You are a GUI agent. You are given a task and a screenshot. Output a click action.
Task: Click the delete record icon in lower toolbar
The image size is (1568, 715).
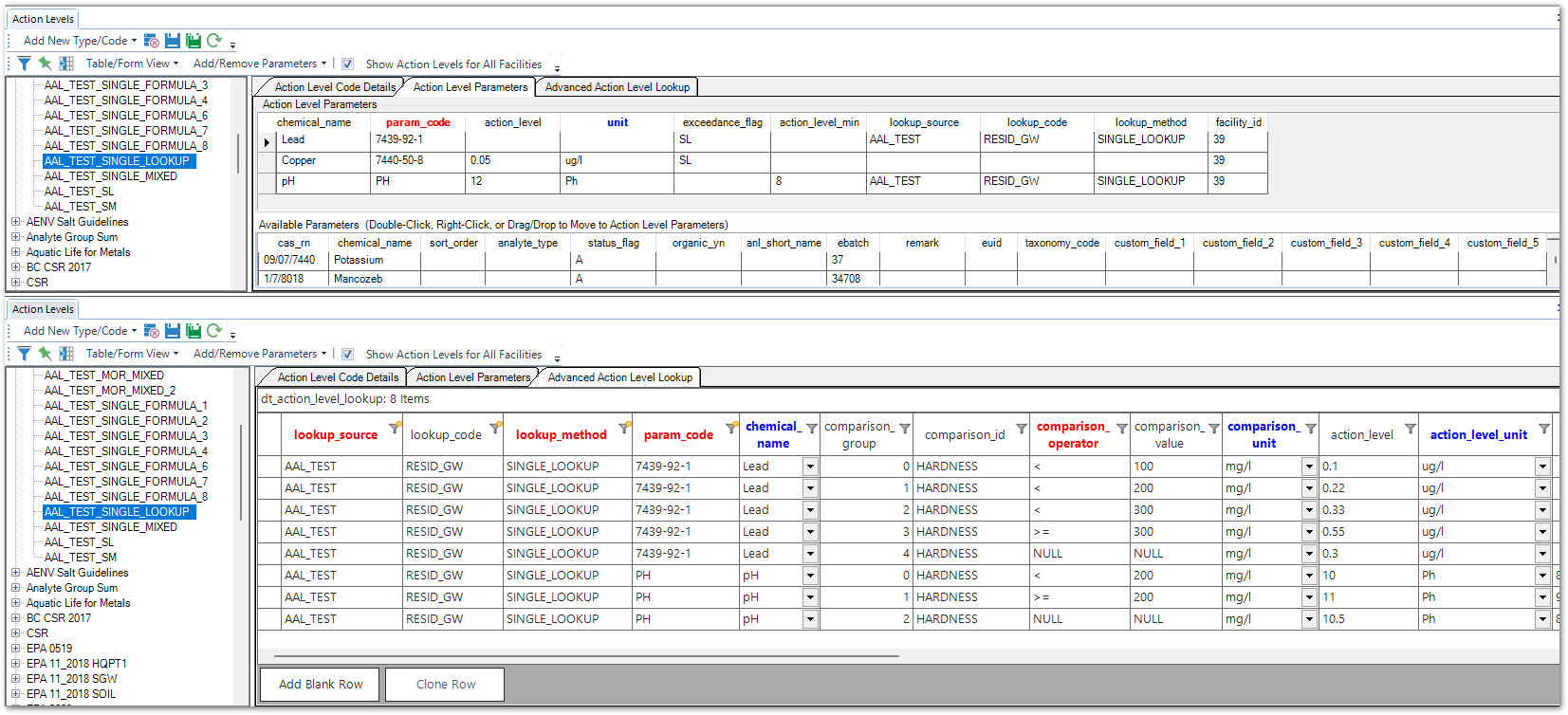pos(151,331)
